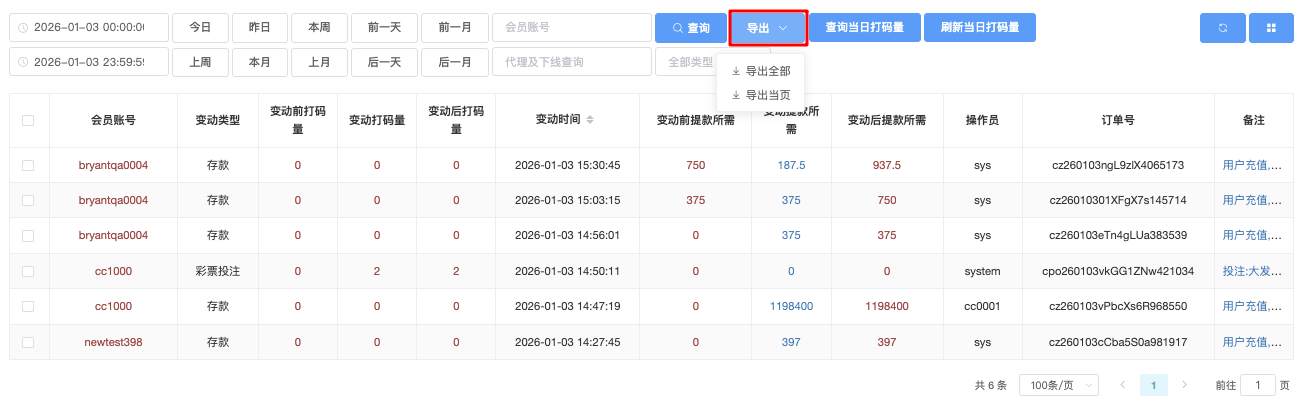Image resolution: width=1299 pixels, height=410 pixels.
Task: Click the start date clock icon
Action: [23, 28]
